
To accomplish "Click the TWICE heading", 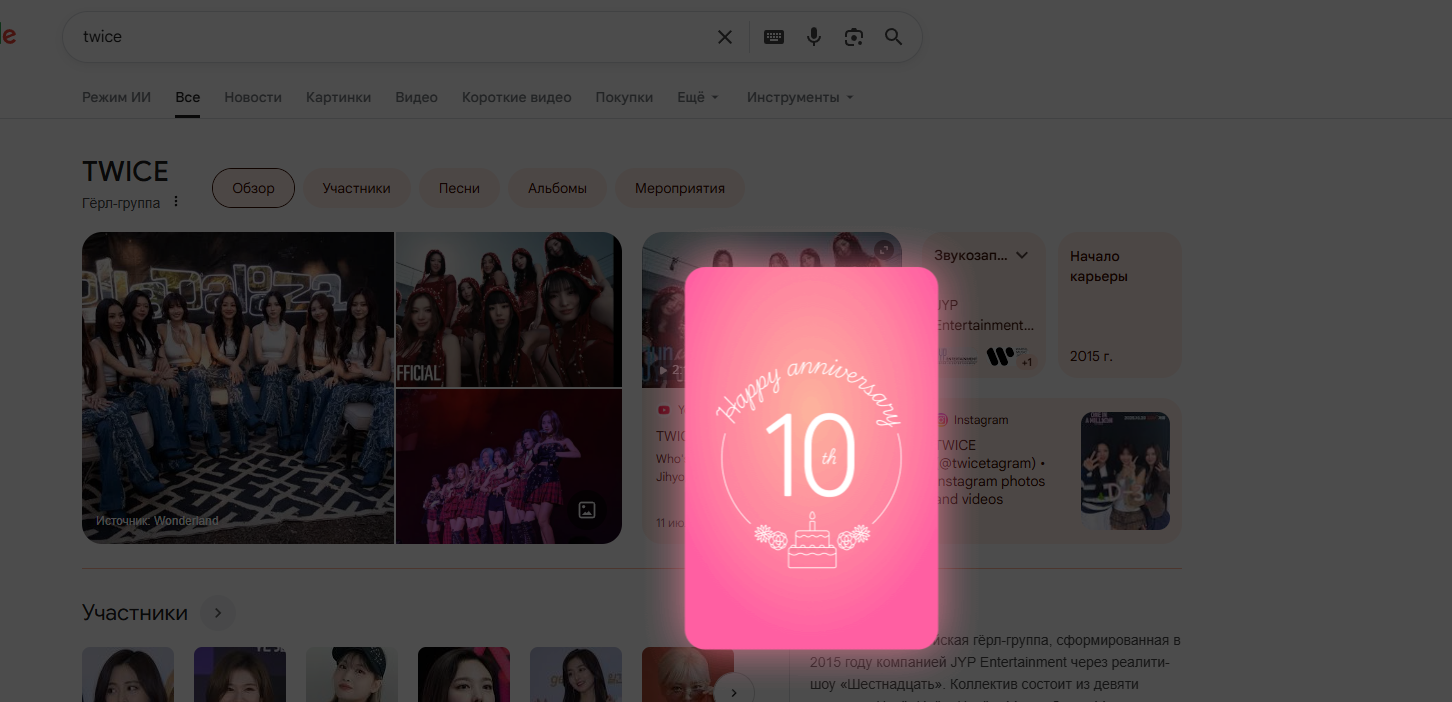I will tap(125, 172).
